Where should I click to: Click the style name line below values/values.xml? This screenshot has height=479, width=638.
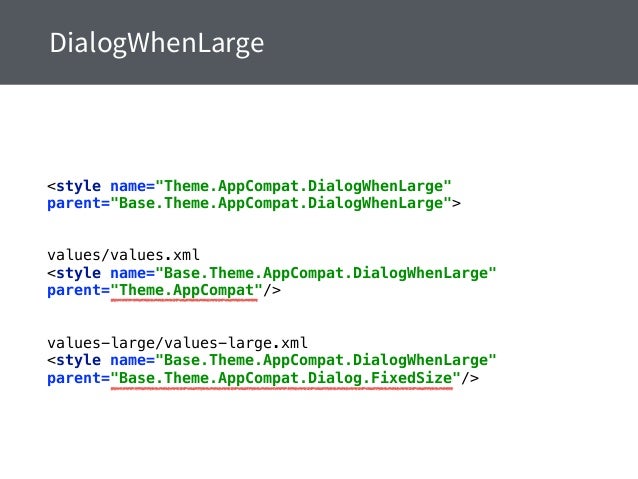pyautogui.click(x=272, y=273)
